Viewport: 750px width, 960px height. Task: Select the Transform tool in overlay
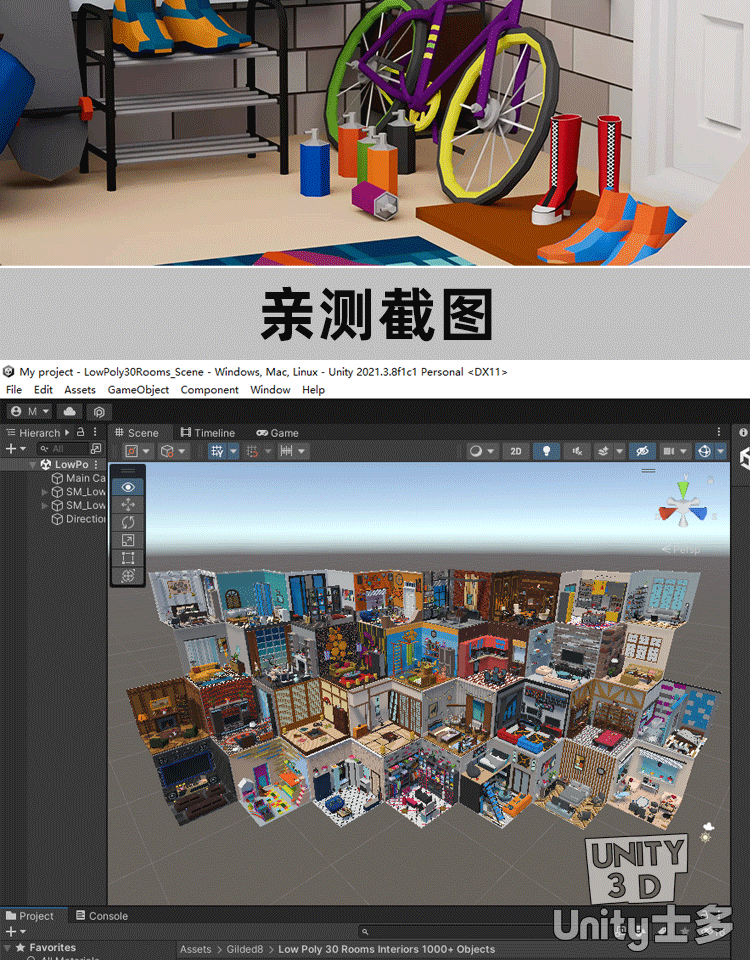click(128, 576)
